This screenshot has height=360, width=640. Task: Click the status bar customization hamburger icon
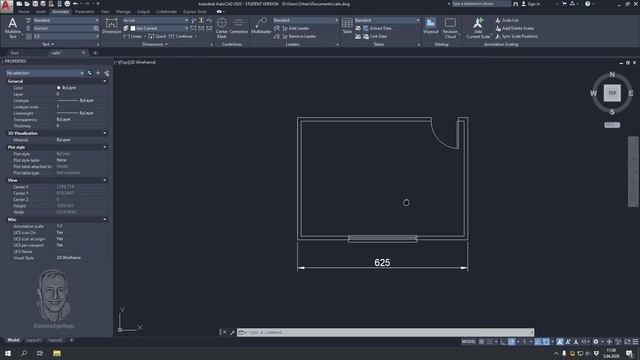pos(635,342)
